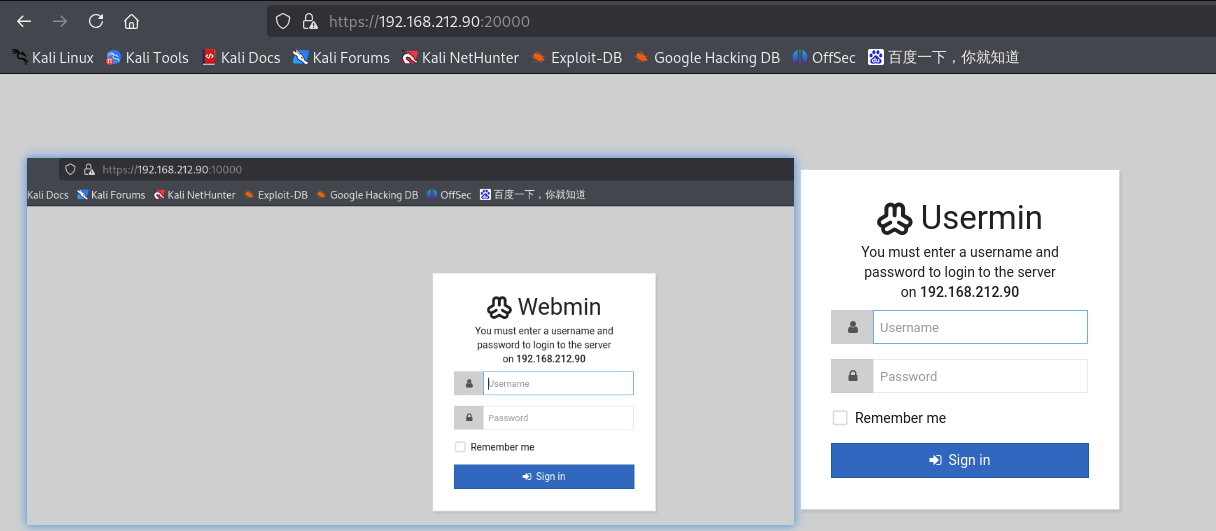Screen dimensions: 1216x531
Task: Click the Webmin Password input field
Action: tap(558, 418)
